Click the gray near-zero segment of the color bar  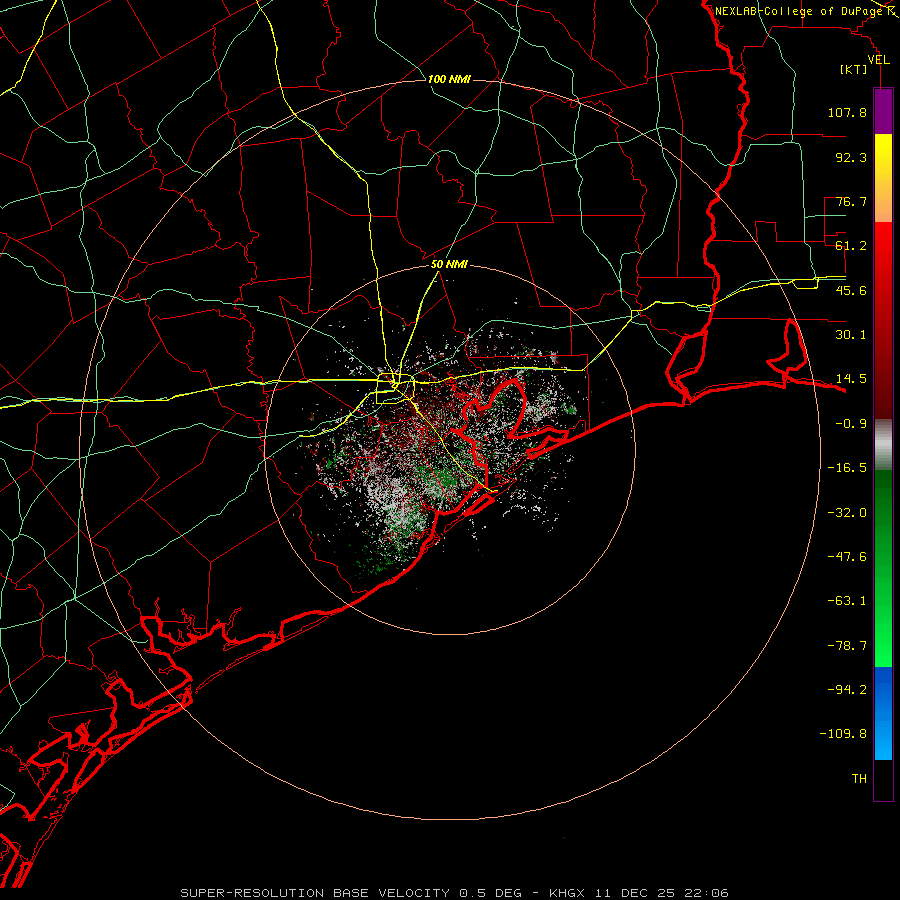[883, 445]
